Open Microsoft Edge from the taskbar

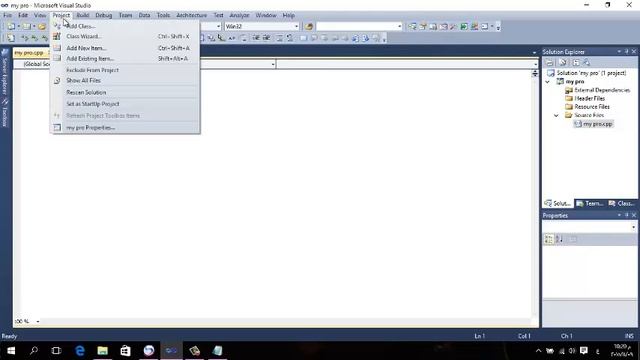pos(80,350)
